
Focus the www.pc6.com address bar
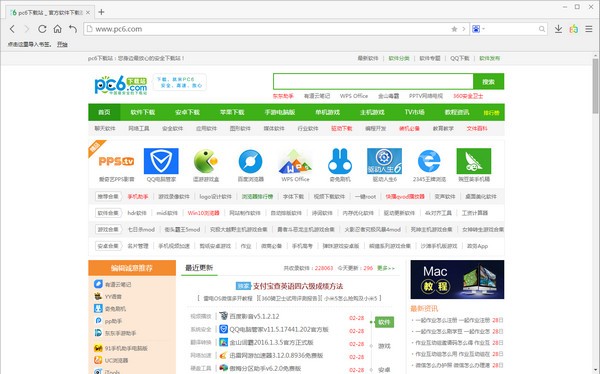tap(268, 29)
